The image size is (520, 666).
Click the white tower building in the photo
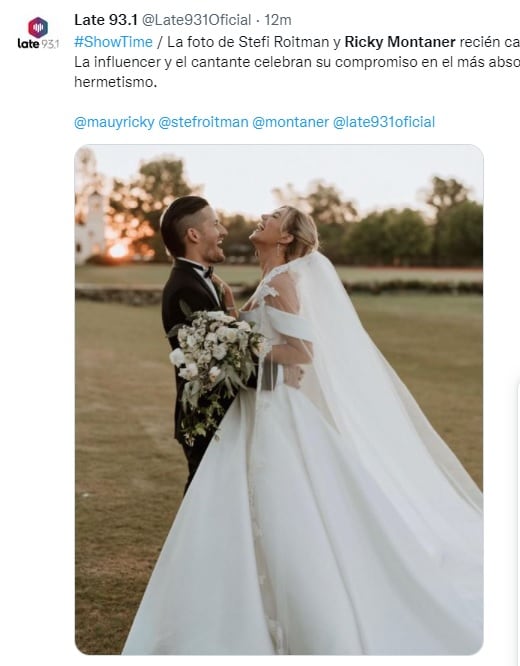click(x=90, y=227)
